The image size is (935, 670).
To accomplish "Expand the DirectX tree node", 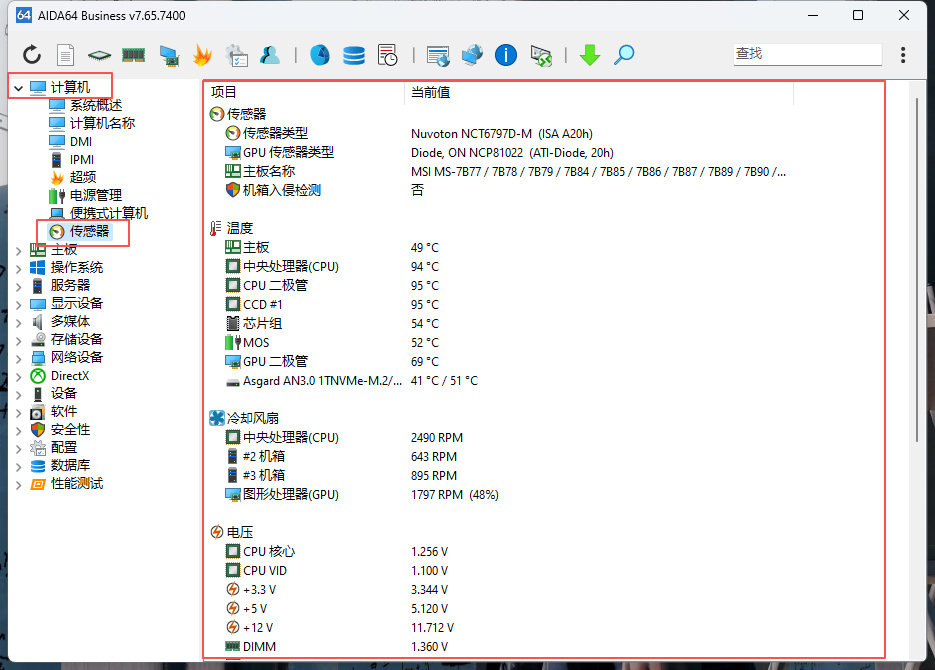I will click(18, 376).
